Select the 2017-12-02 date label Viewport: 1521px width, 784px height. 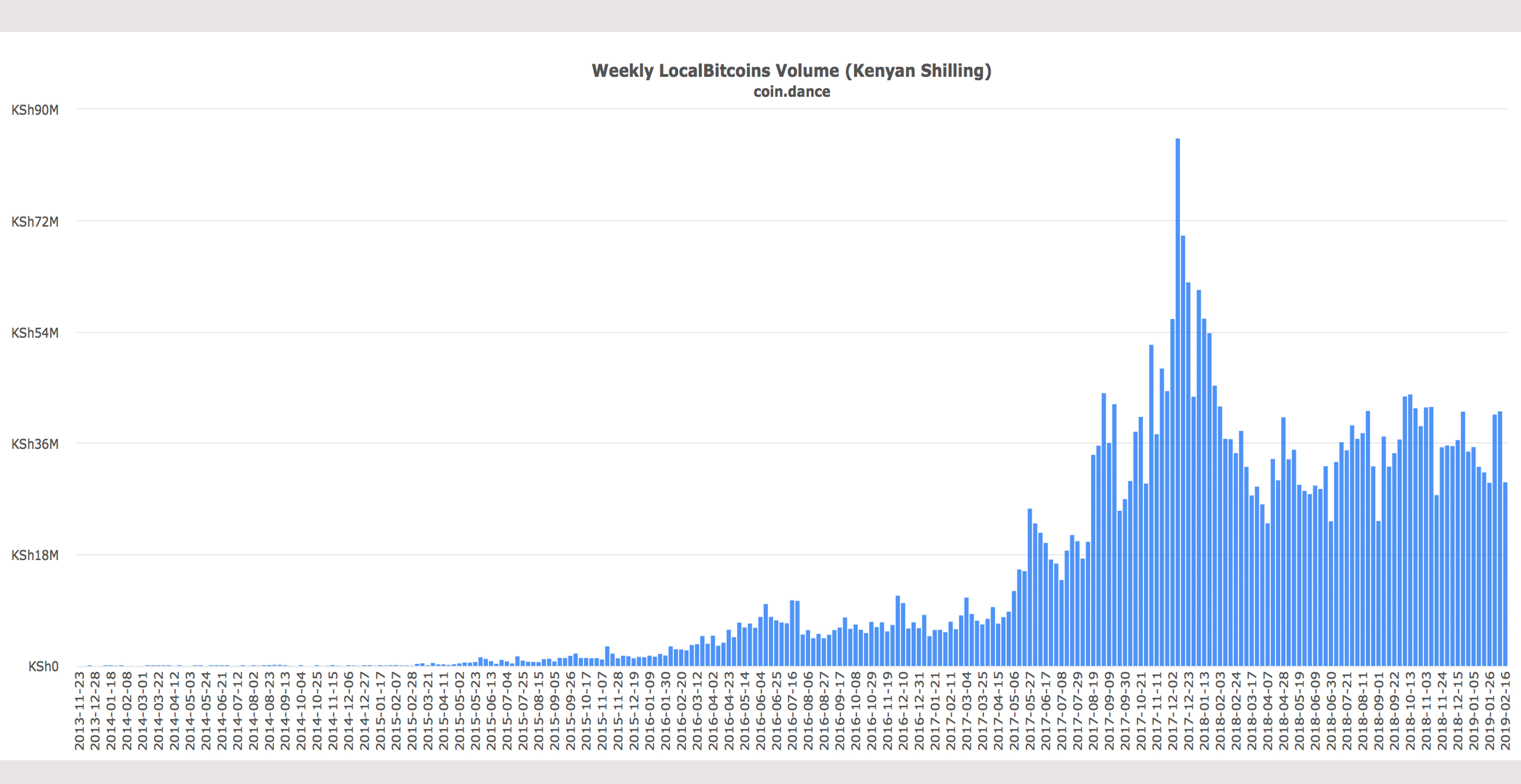tap(1173, 711)
